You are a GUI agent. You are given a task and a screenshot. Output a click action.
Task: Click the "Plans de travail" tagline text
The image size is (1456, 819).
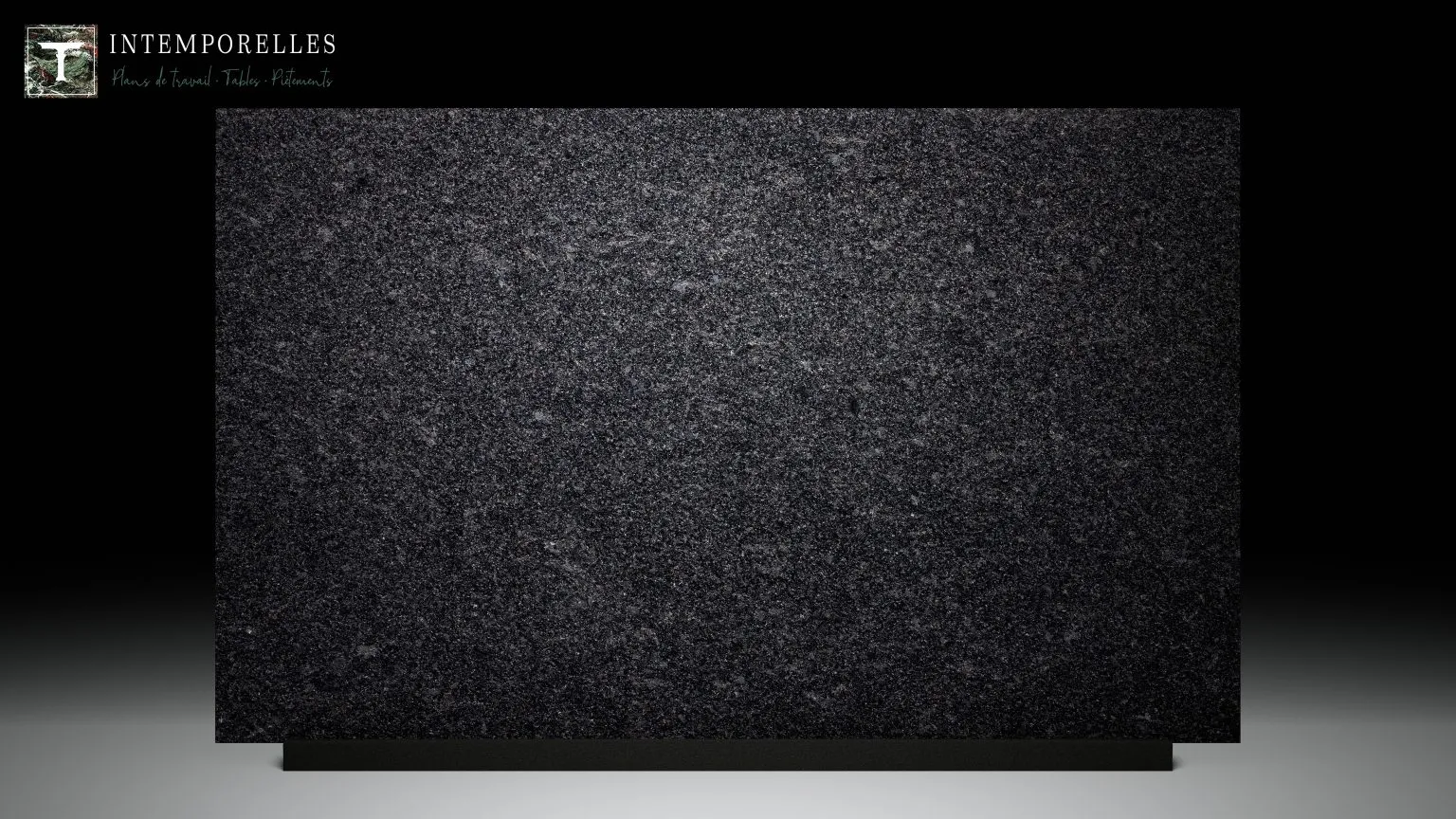161,80
